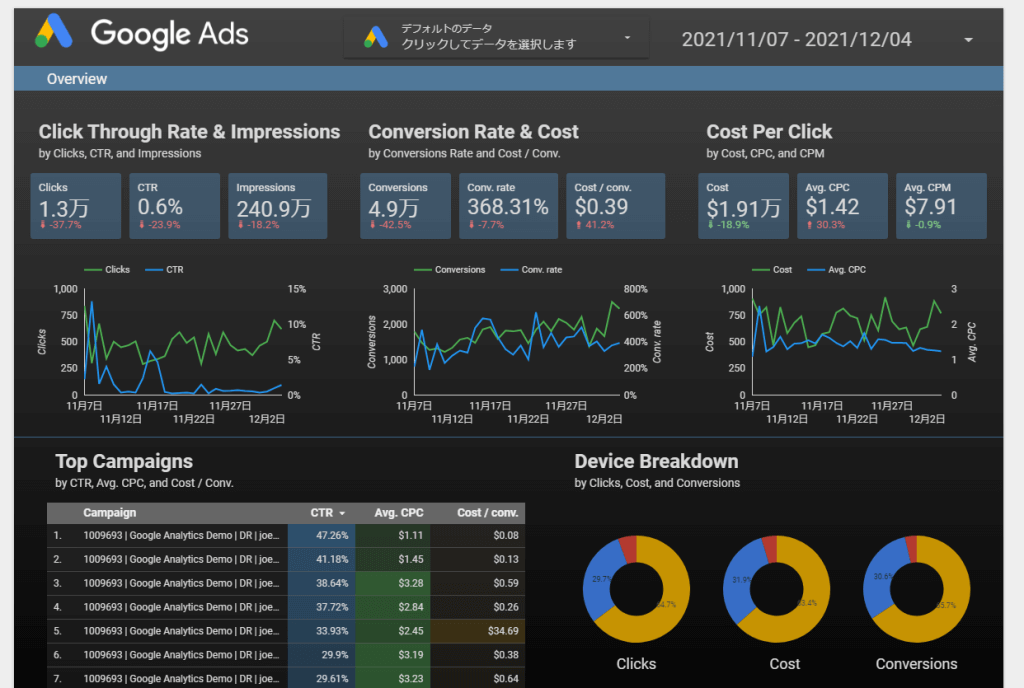Select campaign row 5 name
The height and width of the screenshot is (688, 1024).
point(182,631)
